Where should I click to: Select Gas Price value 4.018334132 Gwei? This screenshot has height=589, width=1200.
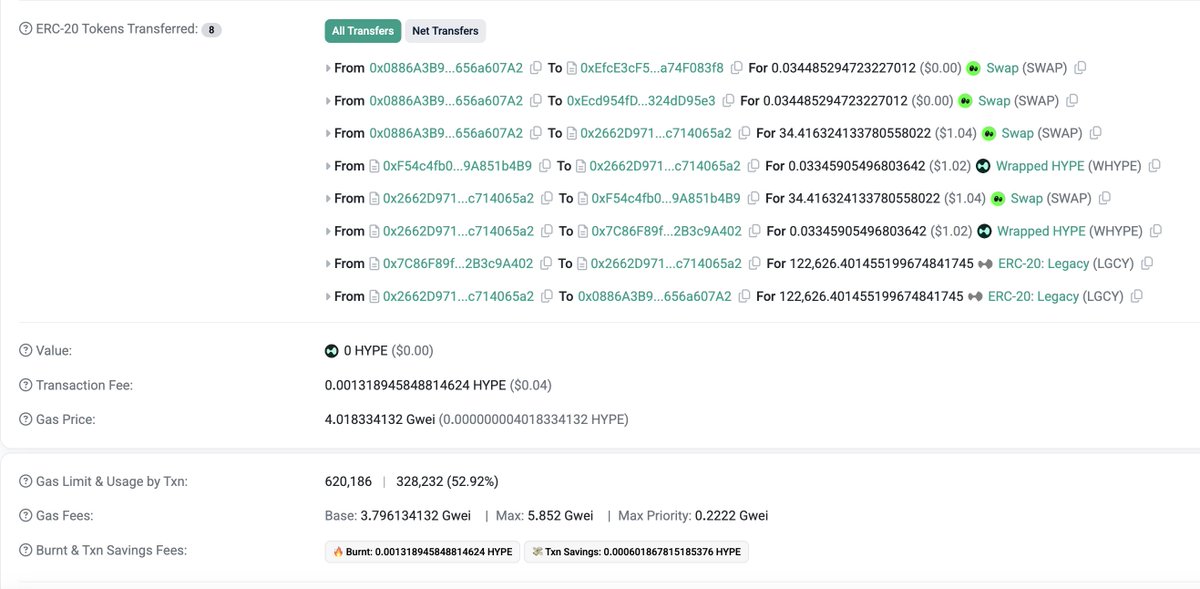tap(380, 419)
